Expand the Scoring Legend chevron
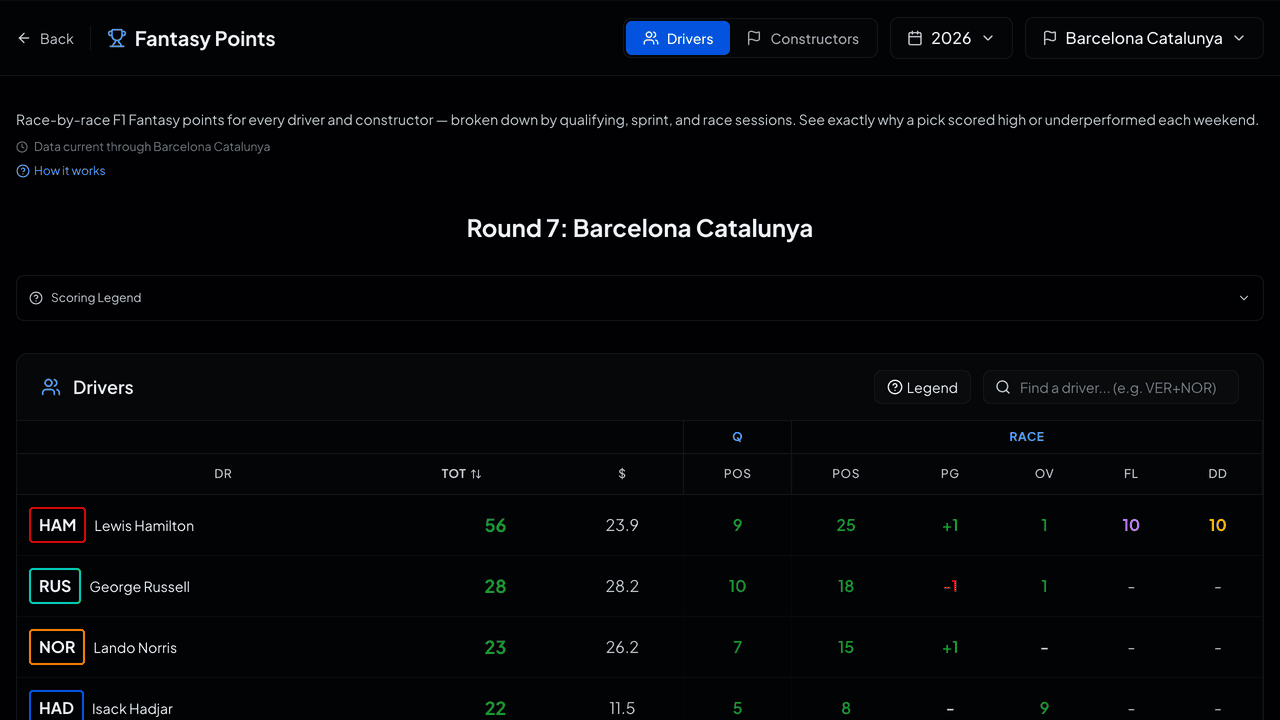 coord(1244,298)
